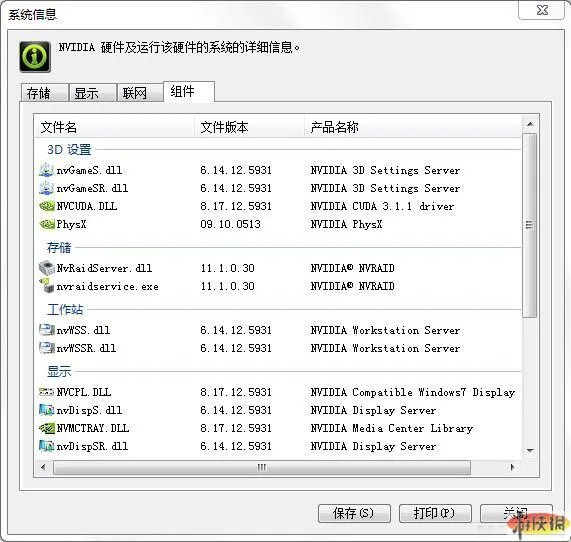This screenshot has width=571, height=542.
Task: Click the vertical scrollbar down arrow
Action: coord(530,451)
